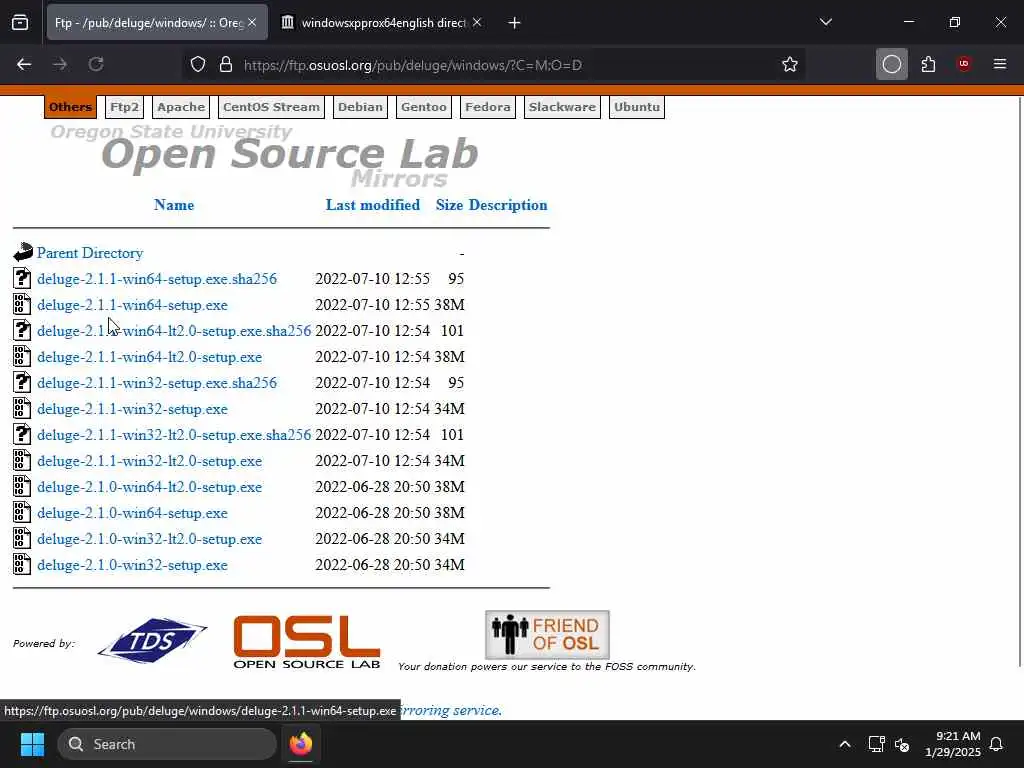The image size is (1024, 768).
Task: Switch to the windowsxpprox64english directory tab
Action: click(382, 22)
